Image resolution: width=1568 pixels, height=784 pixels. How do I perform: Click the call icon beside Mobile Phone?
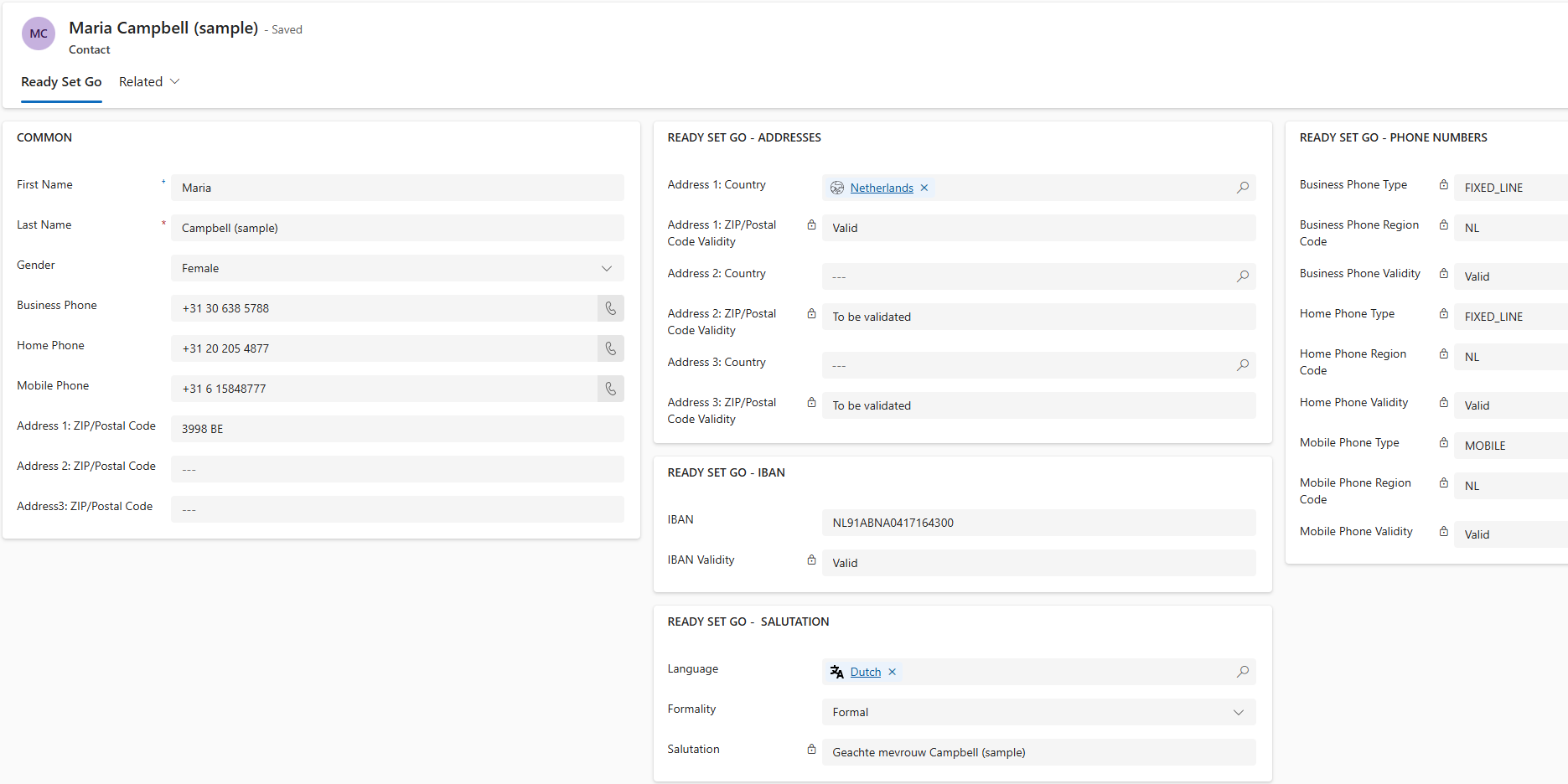[x=610, y=389]
